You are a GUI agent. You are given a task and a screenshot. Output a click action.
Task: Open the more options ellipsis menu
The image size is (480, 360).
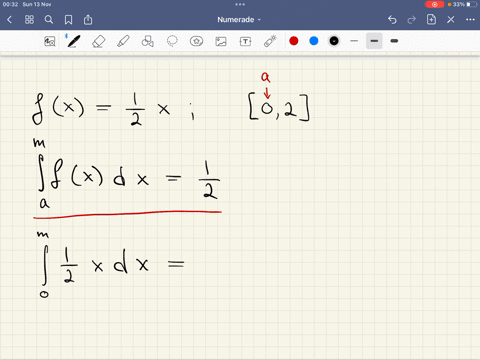coord(470,20)
